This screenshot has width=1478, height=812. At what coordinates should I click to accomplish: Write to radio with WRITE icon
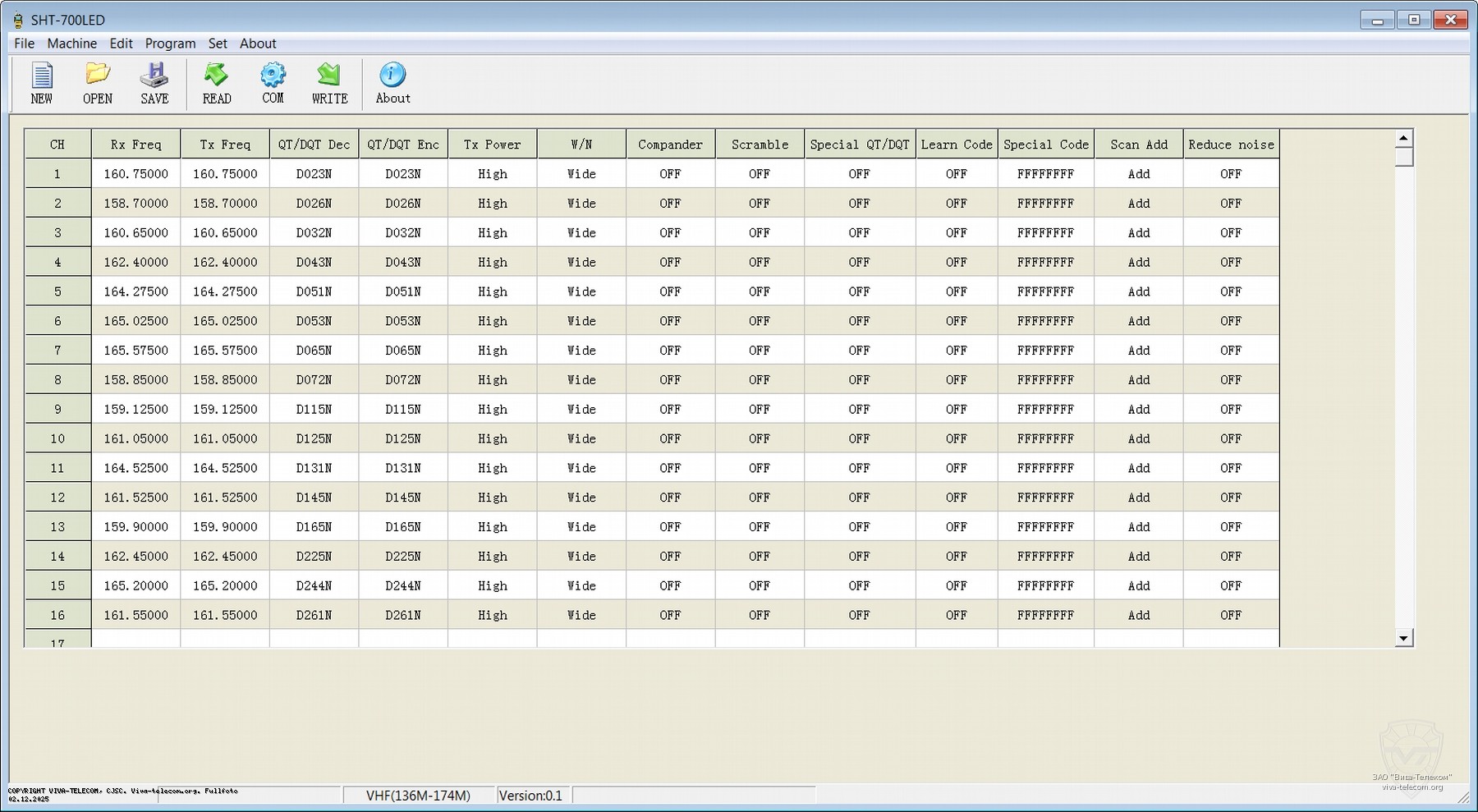[x=329, y=83]
